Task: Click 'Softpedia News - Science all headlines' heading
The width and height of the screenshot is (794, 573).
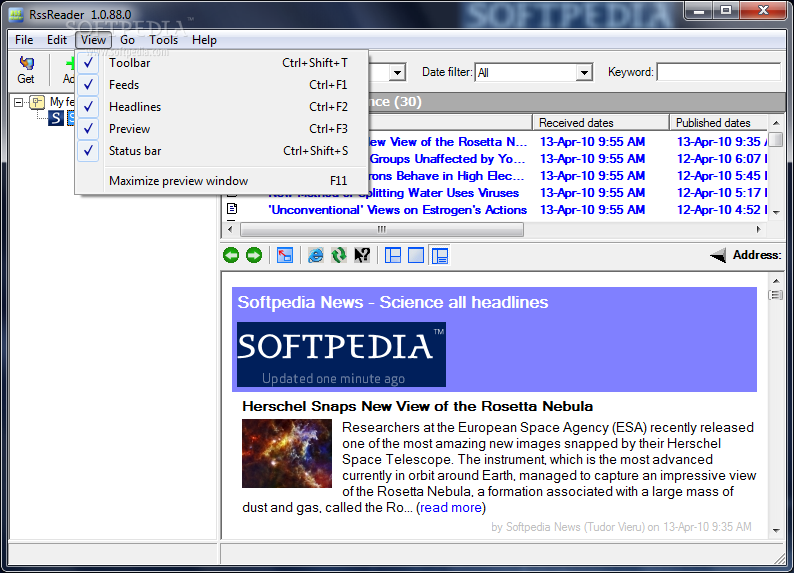Action: click(x=392, y=302)
